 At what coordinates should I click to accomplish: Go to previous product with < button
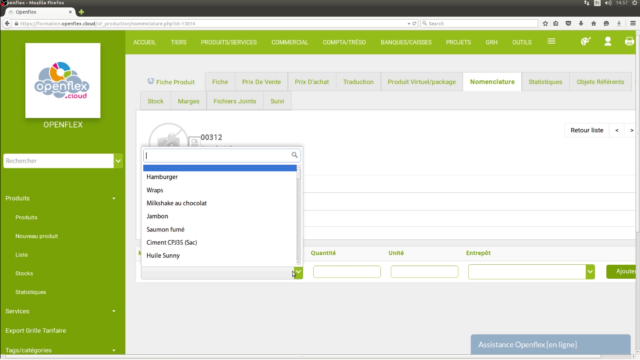click(x=617, y=130)
